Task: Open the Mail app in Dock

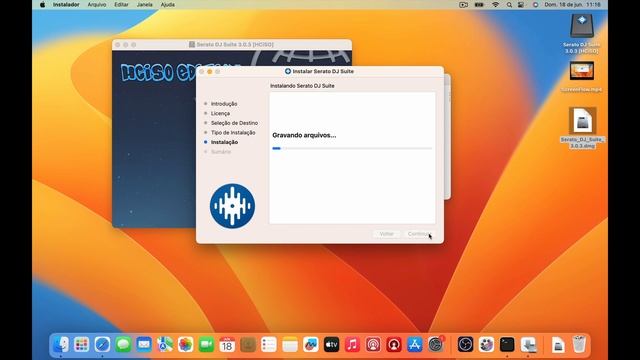Action: click(x=144, y=344)
